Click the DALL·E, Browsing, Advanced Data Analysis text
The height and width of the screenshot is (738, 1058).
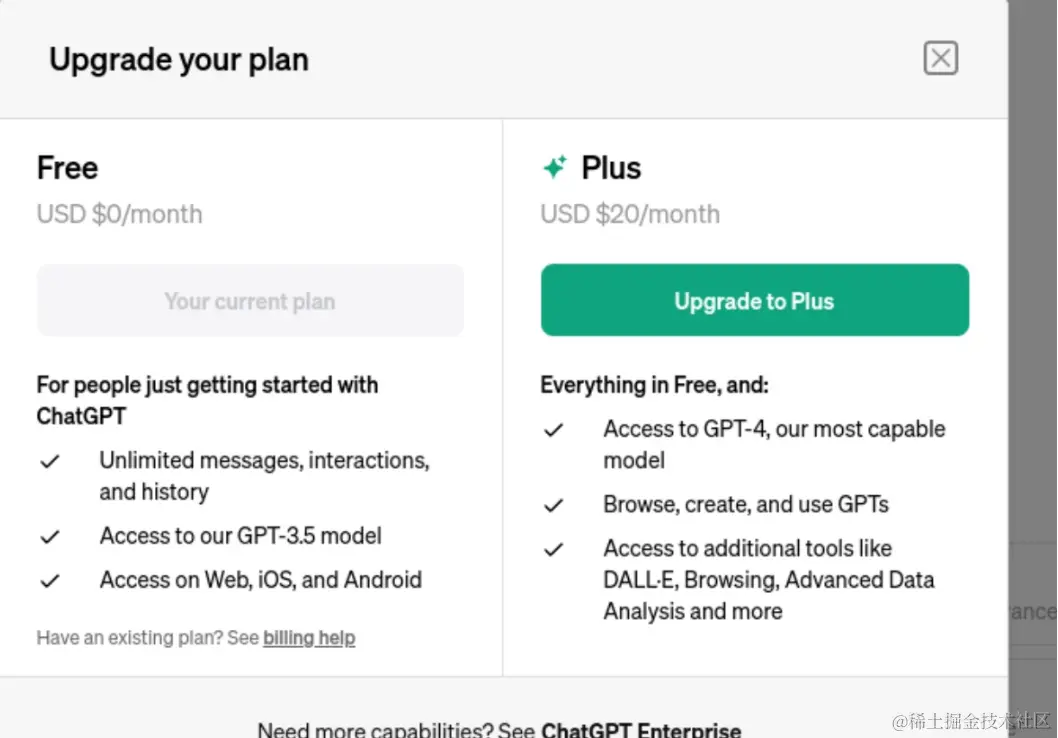coord(768,580)
